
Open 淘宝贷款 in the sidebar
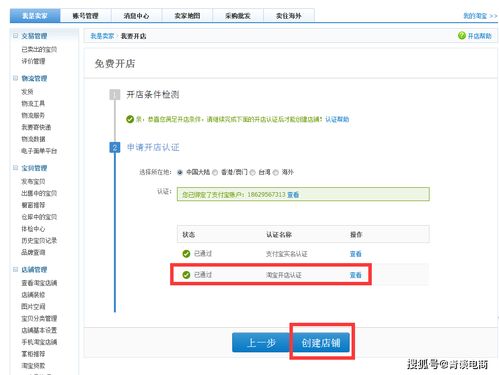(x=33, y=366)
